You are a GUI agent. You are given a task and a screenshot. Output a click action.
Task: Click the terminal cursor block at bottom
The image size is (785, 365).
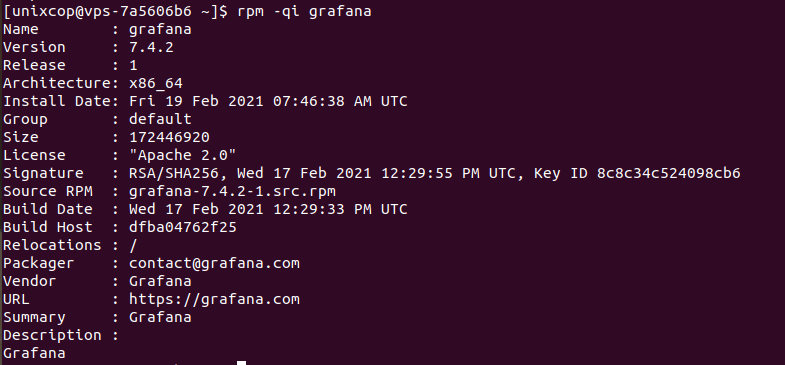(241, 362)
